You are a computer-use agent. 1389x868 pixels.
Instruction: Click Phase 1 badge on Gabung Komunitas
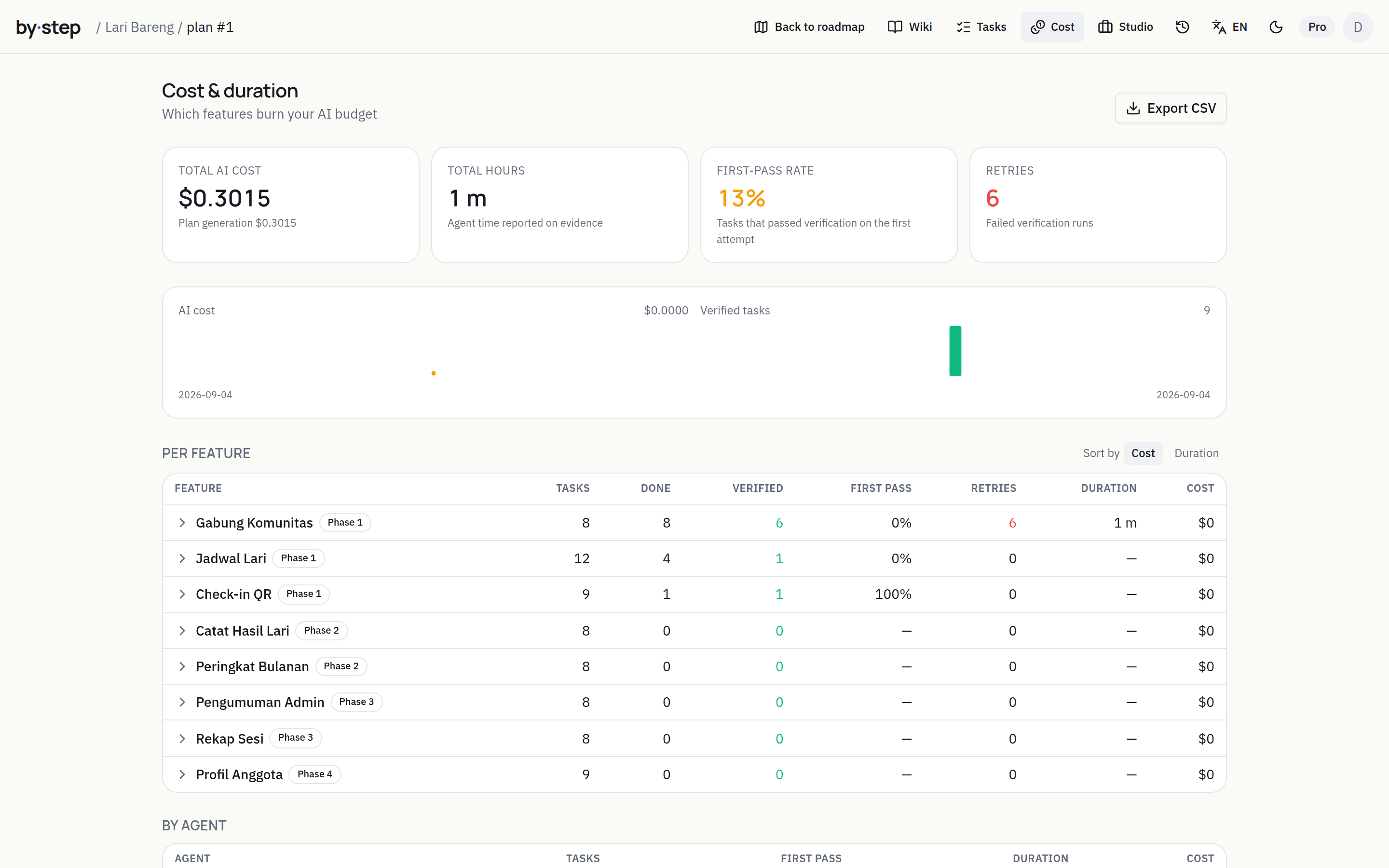[345, 522]
